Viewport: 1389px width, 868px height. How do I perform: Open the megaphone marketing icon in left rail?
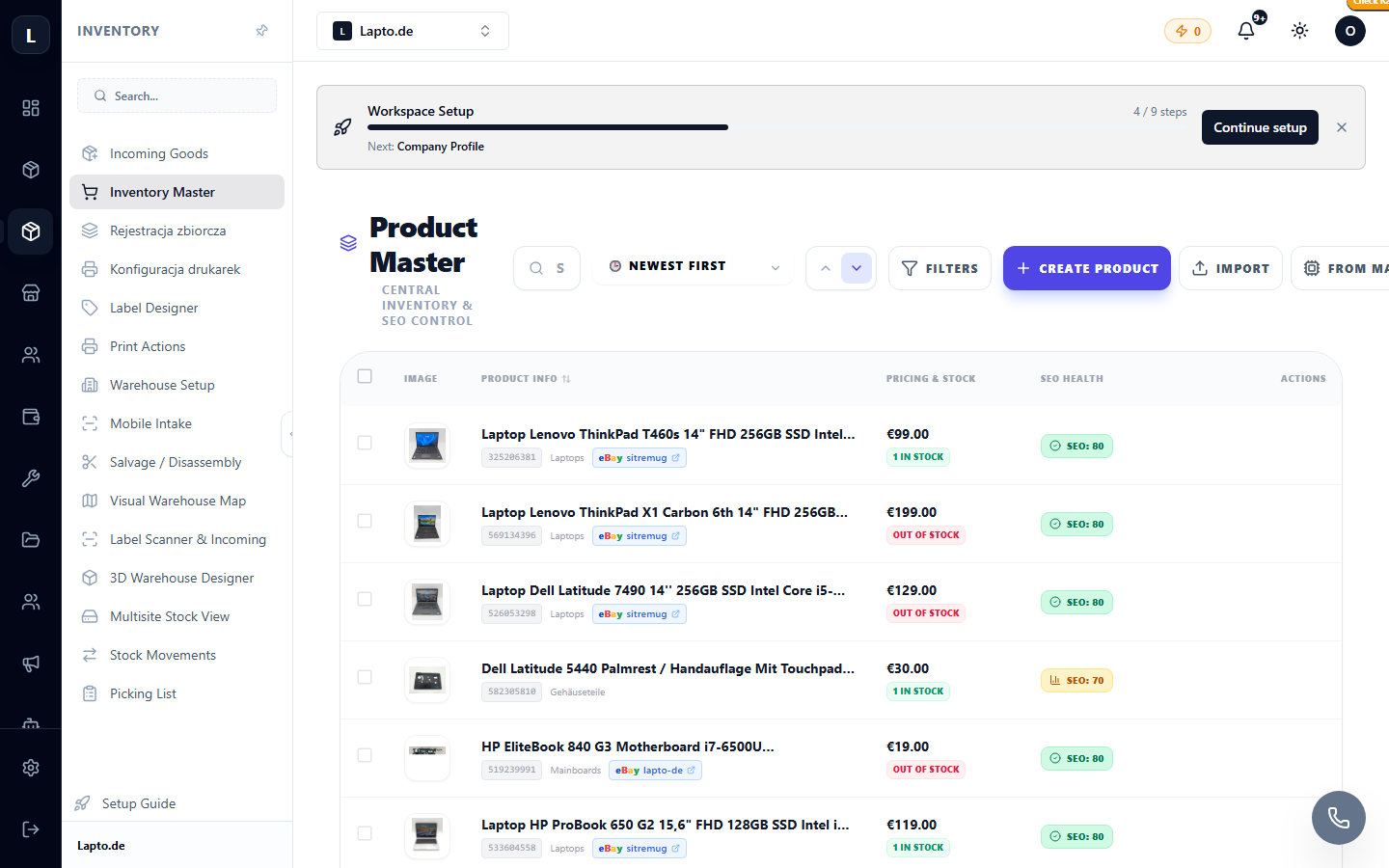pos(31,664)
